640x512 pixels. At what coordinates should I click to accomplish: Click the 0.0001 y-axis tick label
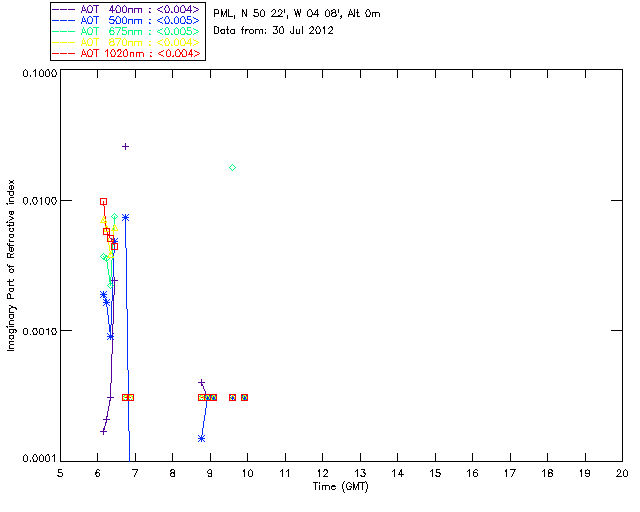point(40,459)
